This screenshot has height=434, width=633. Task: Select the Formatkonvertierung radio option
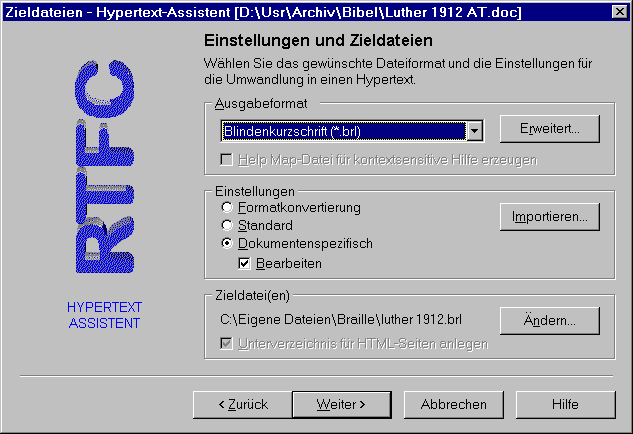click(x=228, y=207)
